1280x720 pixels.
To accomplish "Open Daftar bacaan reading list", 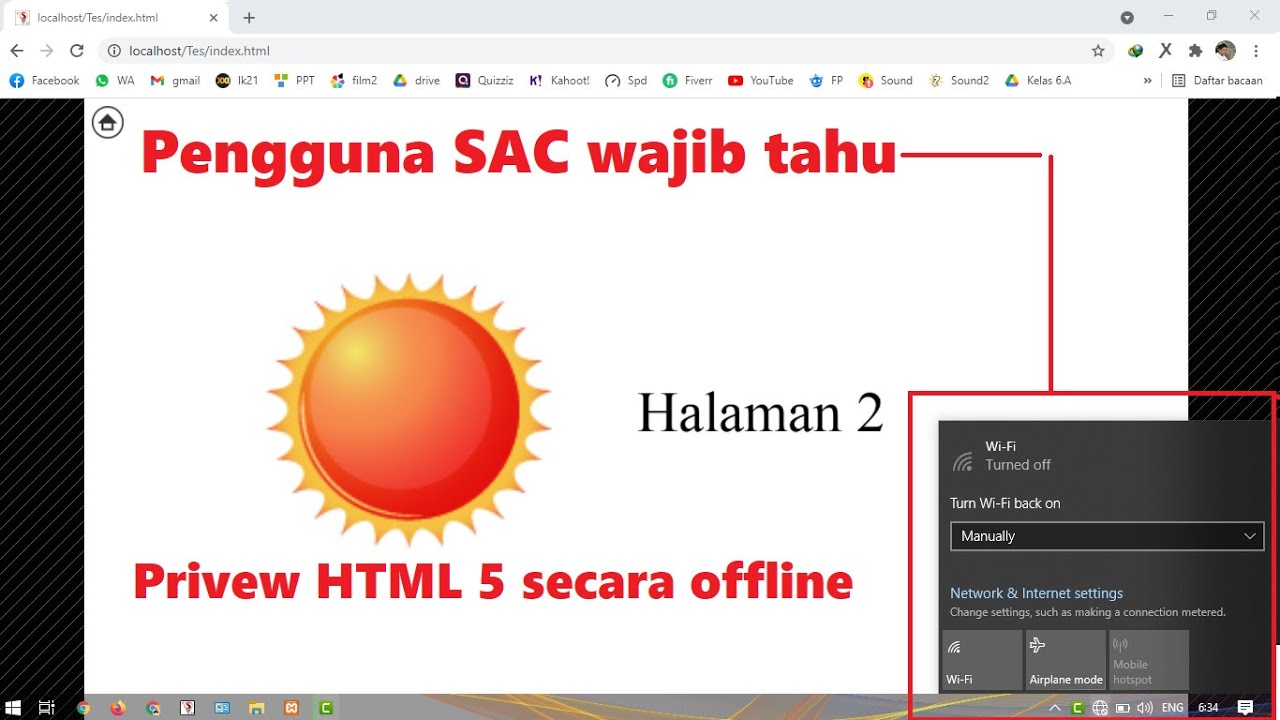I will (x=1217, y=80).
